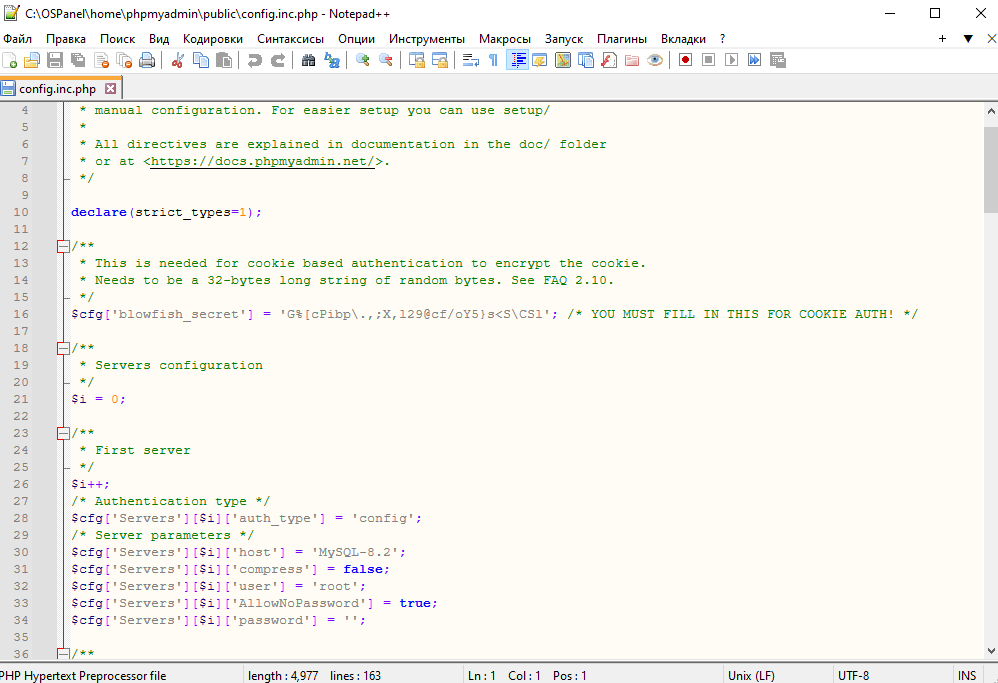This screenshot has height=683, width=998.
Task: Click the Print toolbar icon
Action: 147,60
